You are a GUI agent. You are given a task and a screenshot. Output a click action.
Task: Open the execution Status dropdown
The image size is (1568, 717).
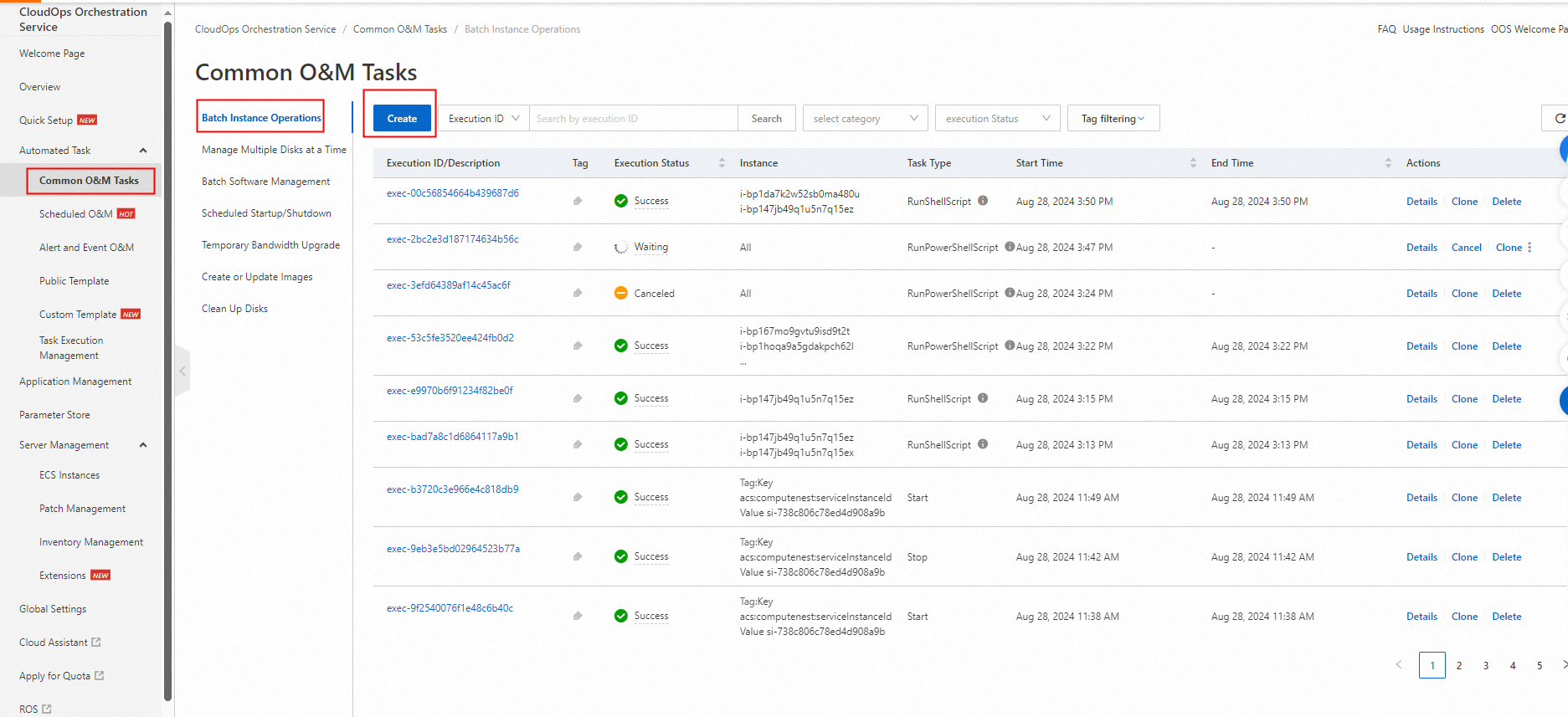[x=998, y=118]
